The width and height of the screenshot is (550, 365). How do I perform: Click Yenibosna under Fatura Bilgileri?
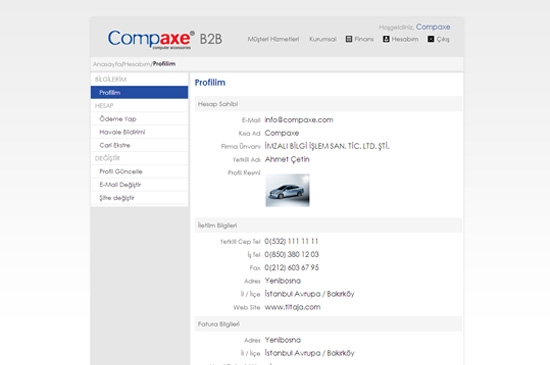coord(283,340)
